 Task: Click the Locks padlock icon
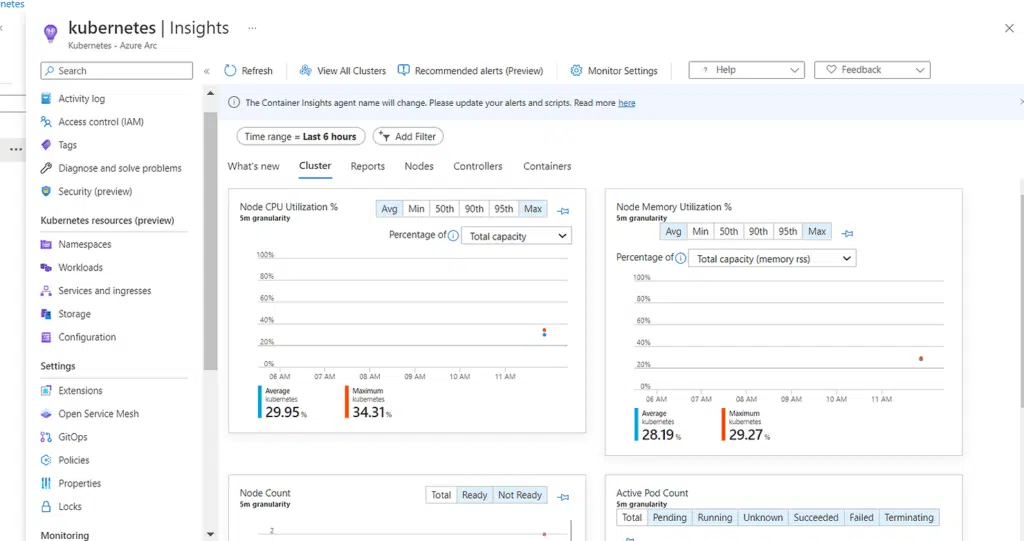point(46,506)
